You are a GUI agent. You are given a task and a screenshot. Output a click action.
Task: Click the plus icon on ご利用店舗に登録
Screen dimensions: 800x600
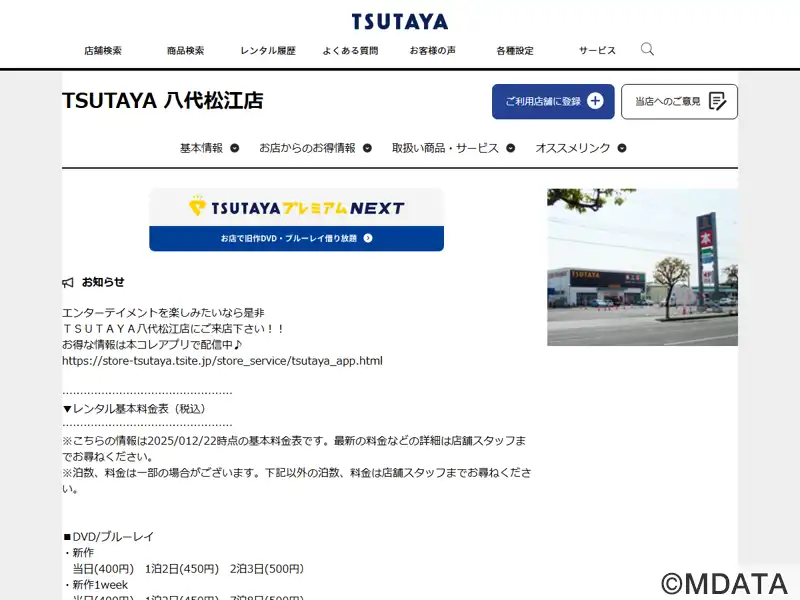(595, 101)
